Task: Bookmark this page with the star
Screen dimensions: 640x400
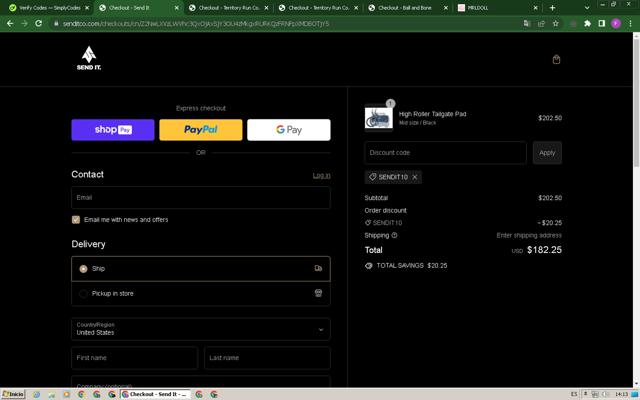Action: (x=556, y=24)
